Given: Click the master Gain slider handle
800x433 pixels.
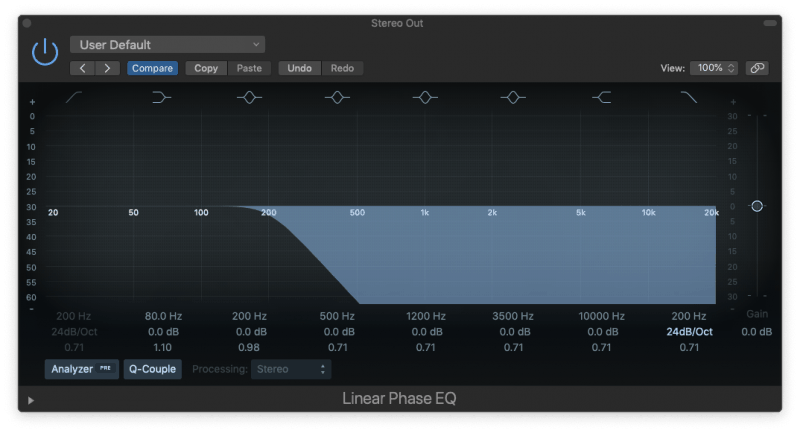Looking at the screenshot, I should pyautogui.click(x=757, y=206).
